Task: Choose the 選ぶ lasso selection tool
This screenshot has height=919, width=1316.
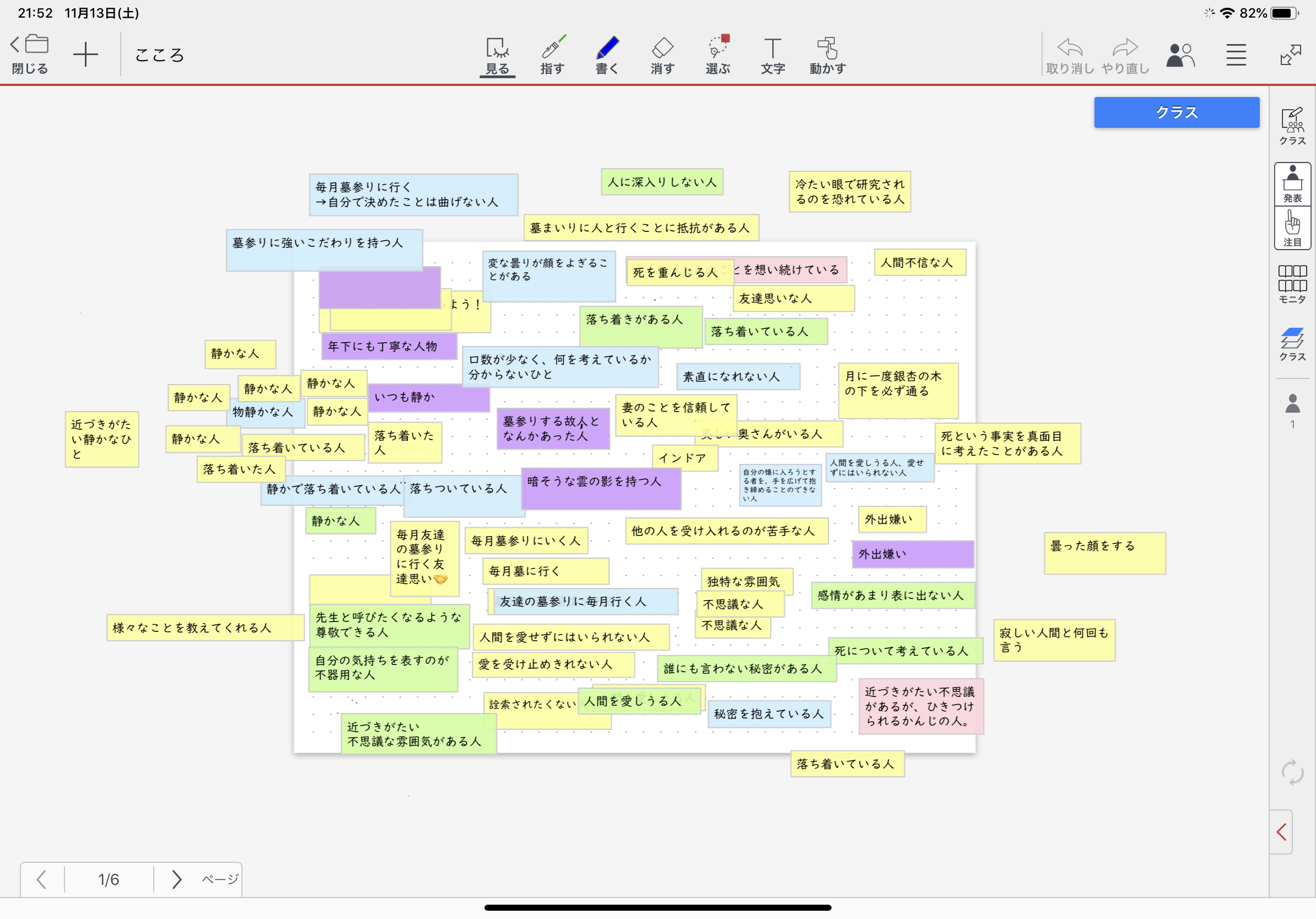Action: 718,55
